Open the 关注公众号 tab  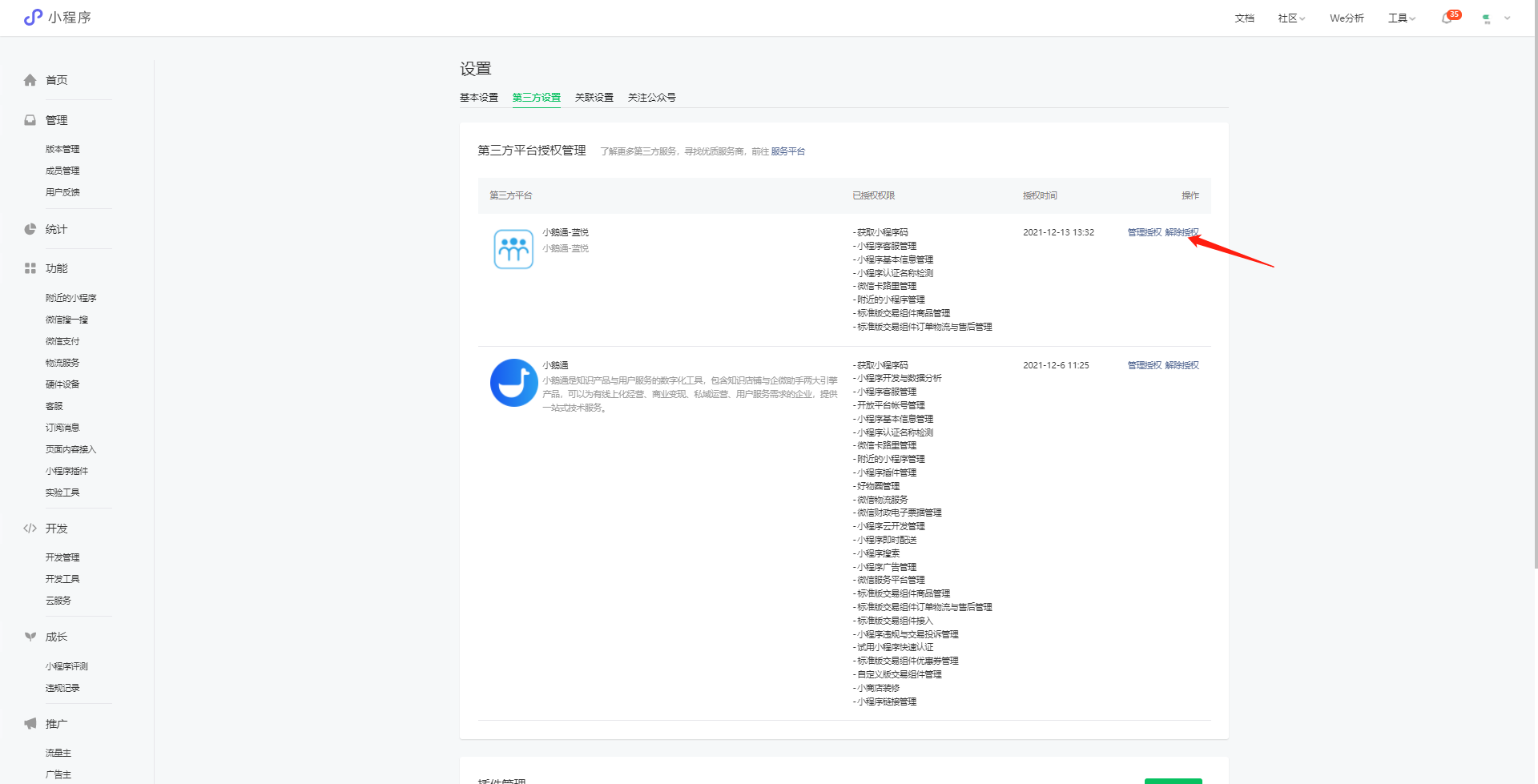coord(651,98)
